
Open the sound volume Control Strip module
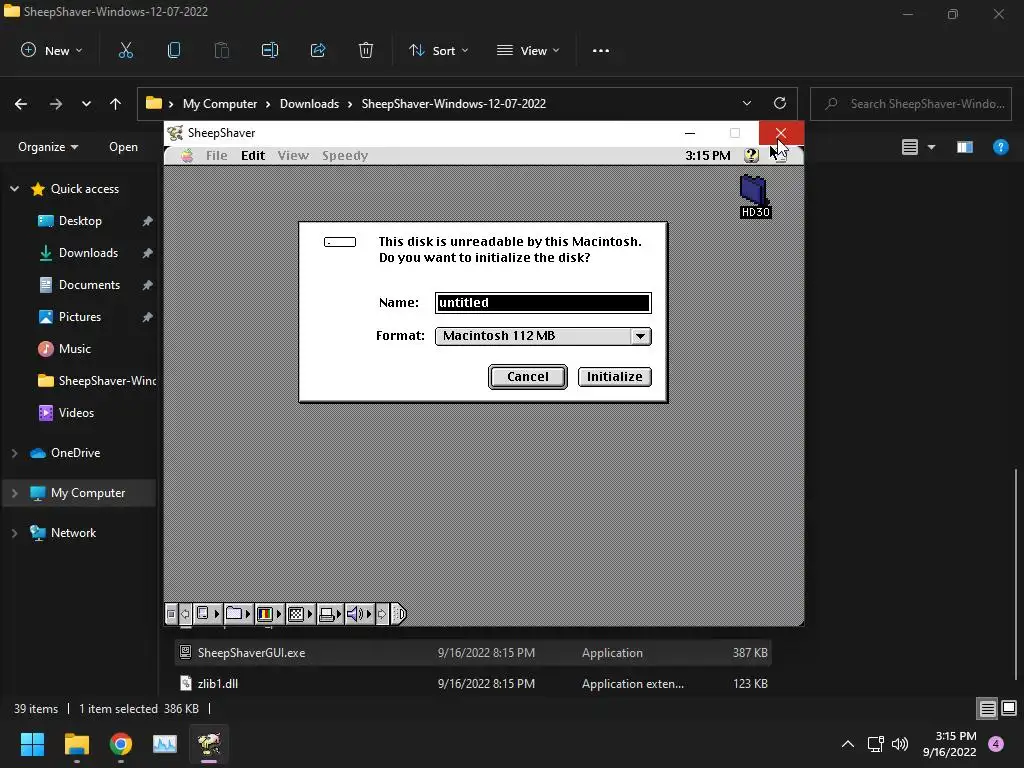359,614
